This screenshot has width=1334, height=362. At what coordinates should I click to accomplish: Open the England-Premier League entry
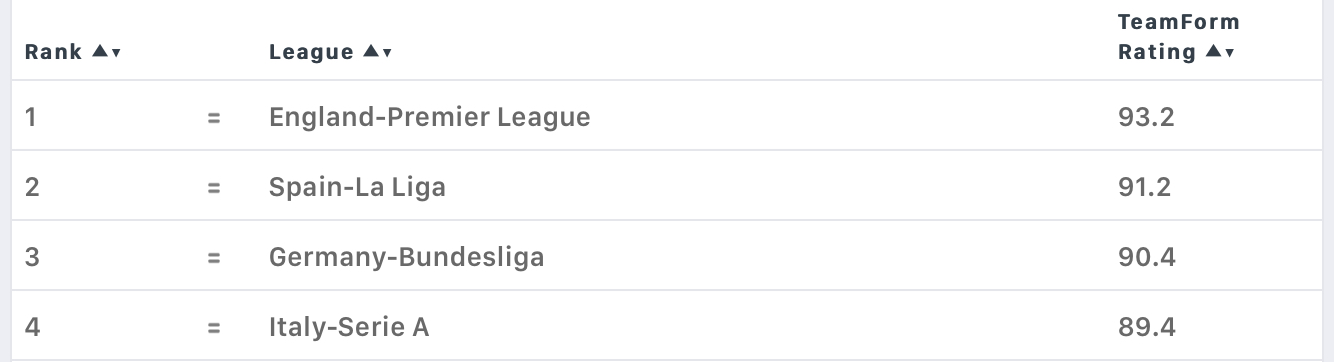(430, 117)
